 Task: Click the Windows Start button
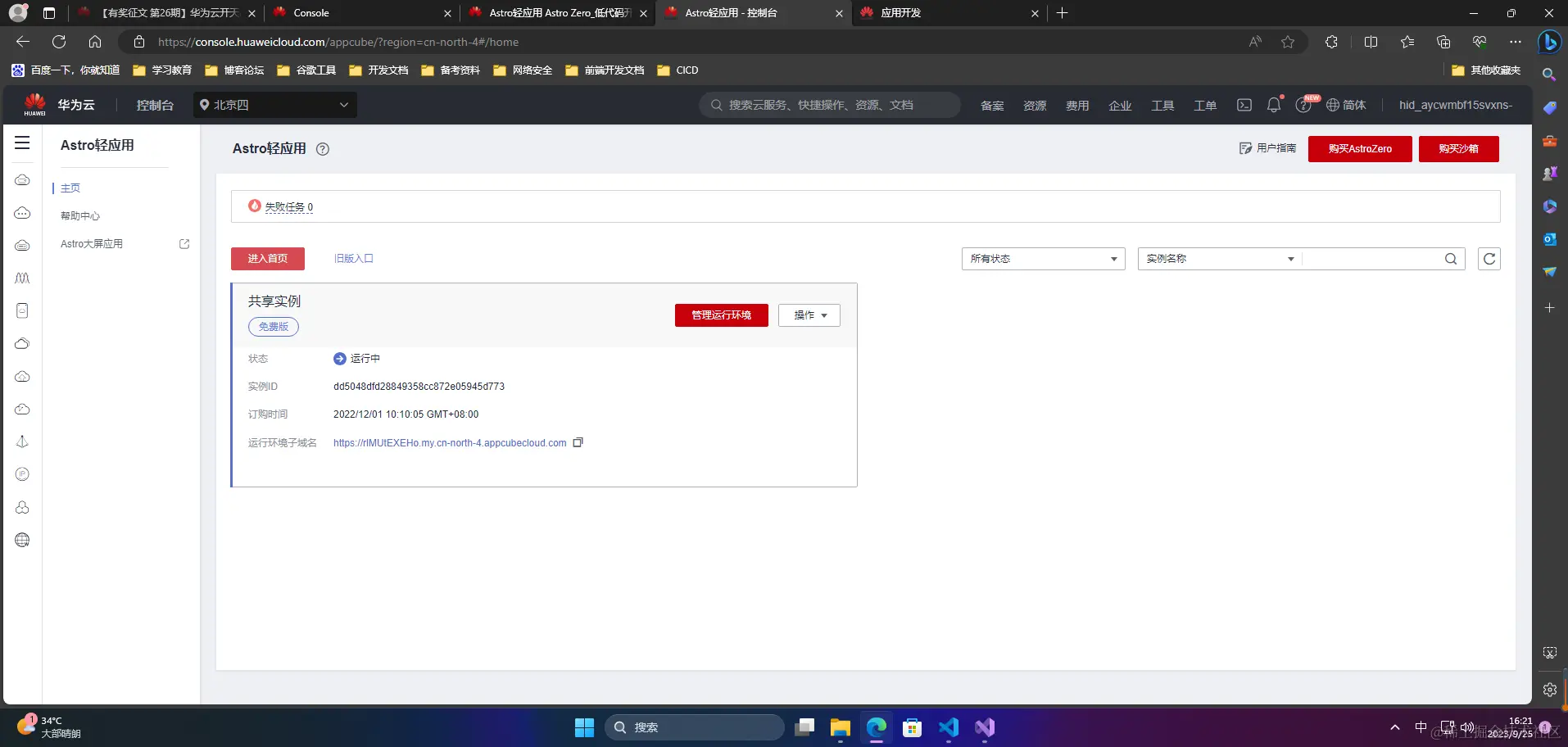pyautogui.click(x=584, y=727)
